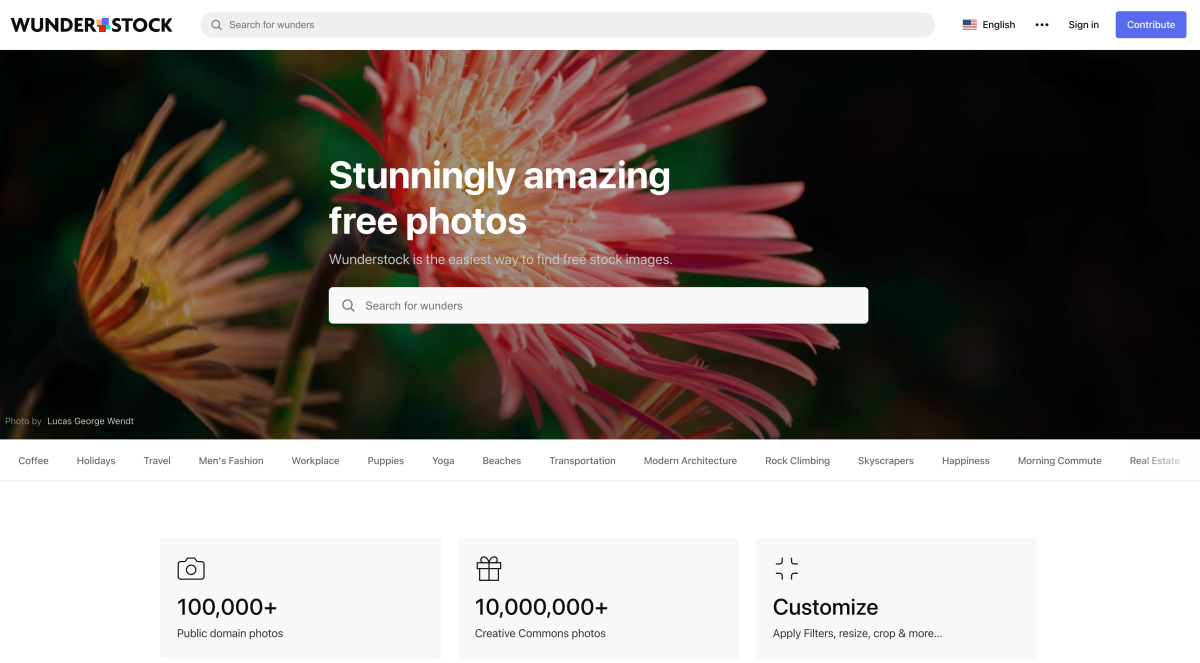Click the Sign in link
This screenshot has width=1200, height=663.
pyautogui.click(x=1083, y=25)
